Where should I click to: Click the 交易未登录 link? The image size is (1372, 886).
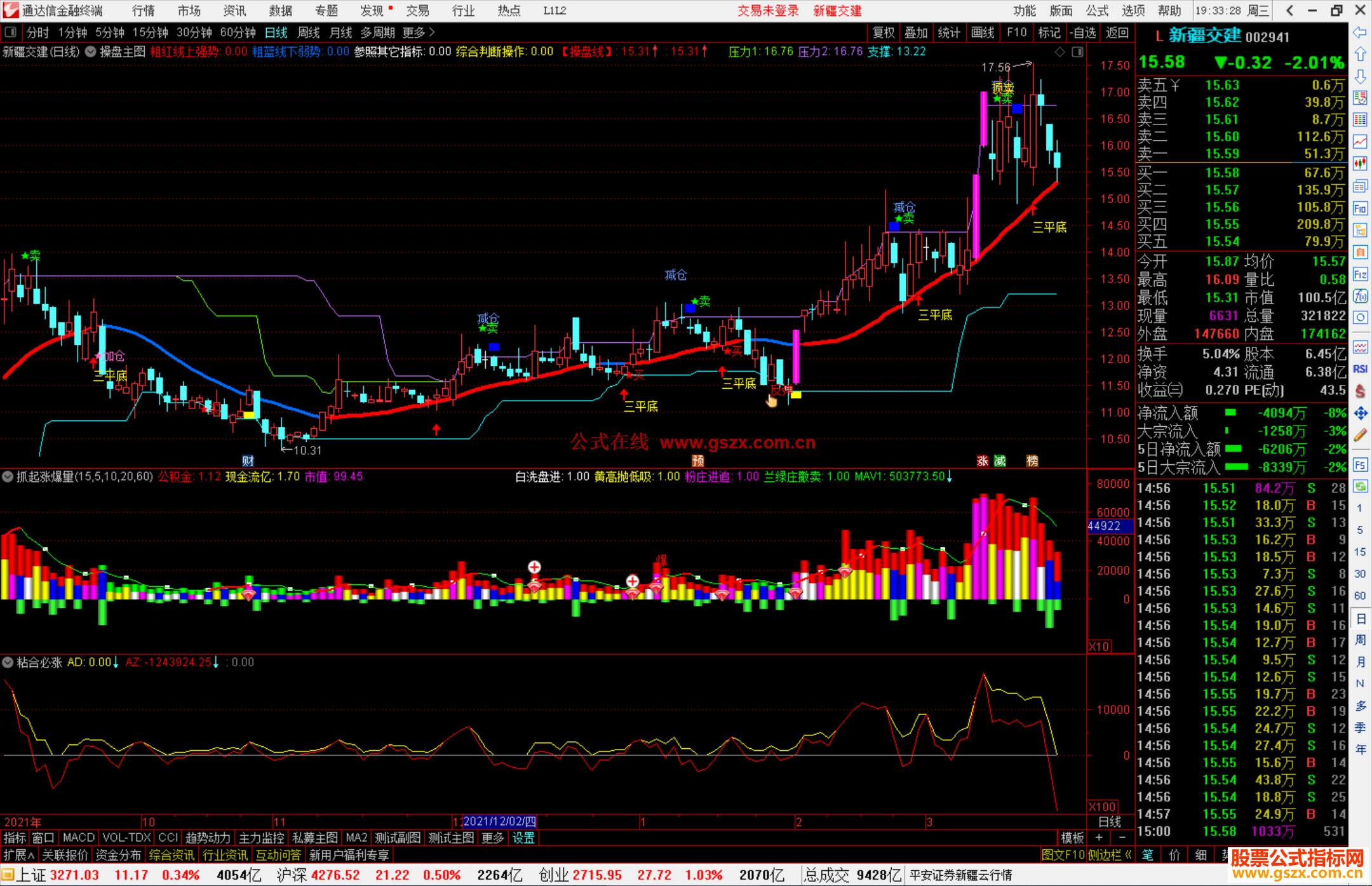point(768,11)
